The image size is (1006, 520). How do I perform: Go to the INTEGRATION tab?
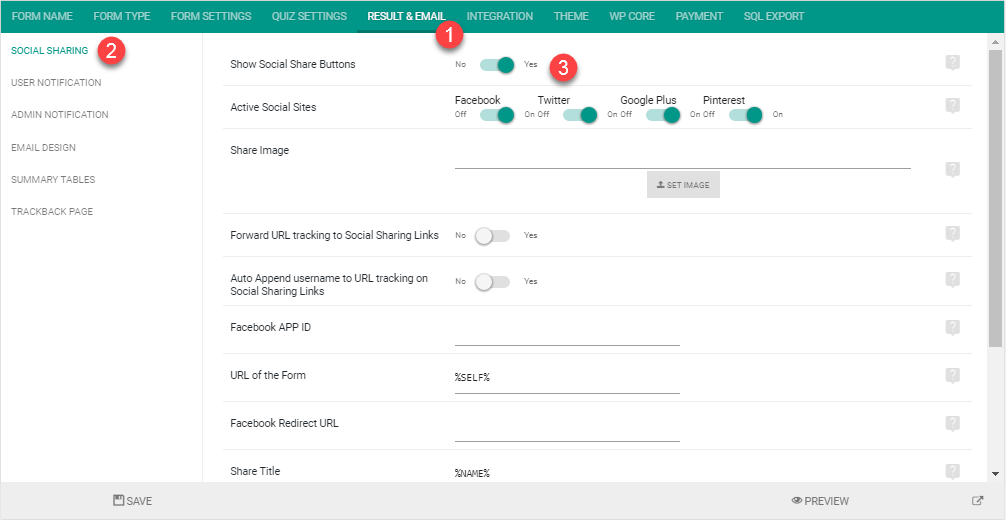(500, 17)
